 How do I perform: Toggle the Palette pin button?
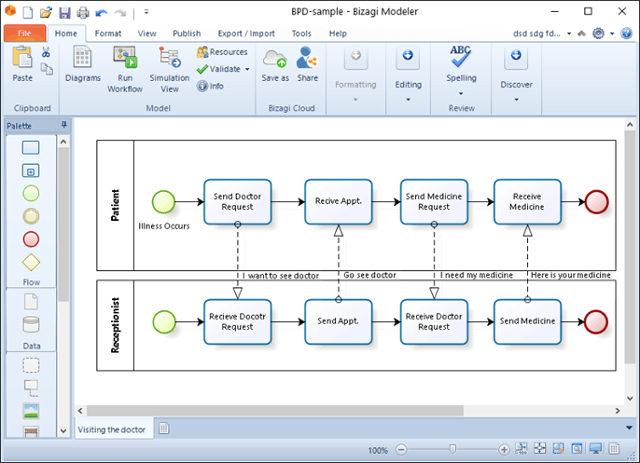tap(64, 125)
